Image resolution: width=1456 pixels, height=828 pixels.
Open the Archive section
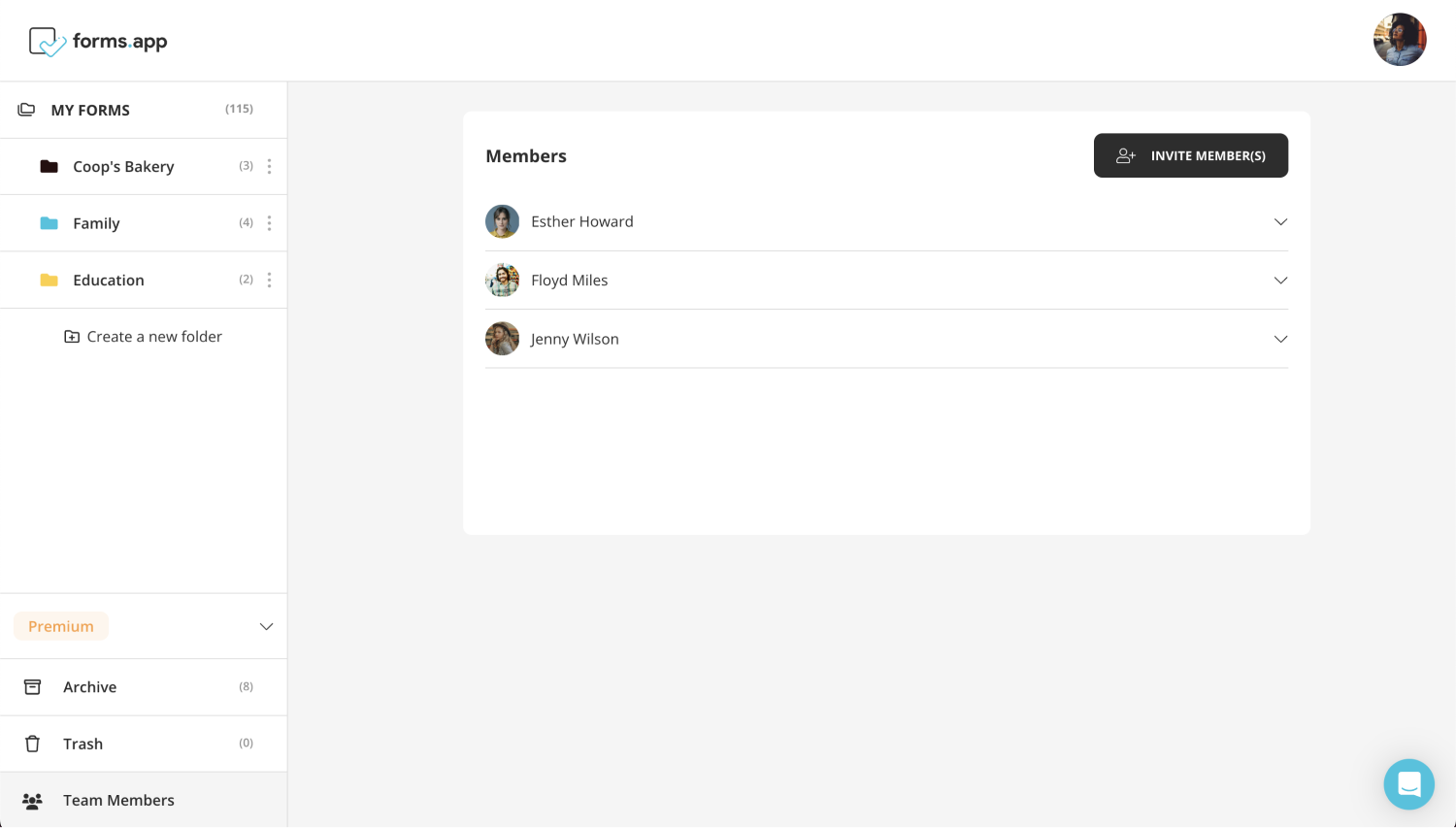pyautogui.click(x=144, y=687)
